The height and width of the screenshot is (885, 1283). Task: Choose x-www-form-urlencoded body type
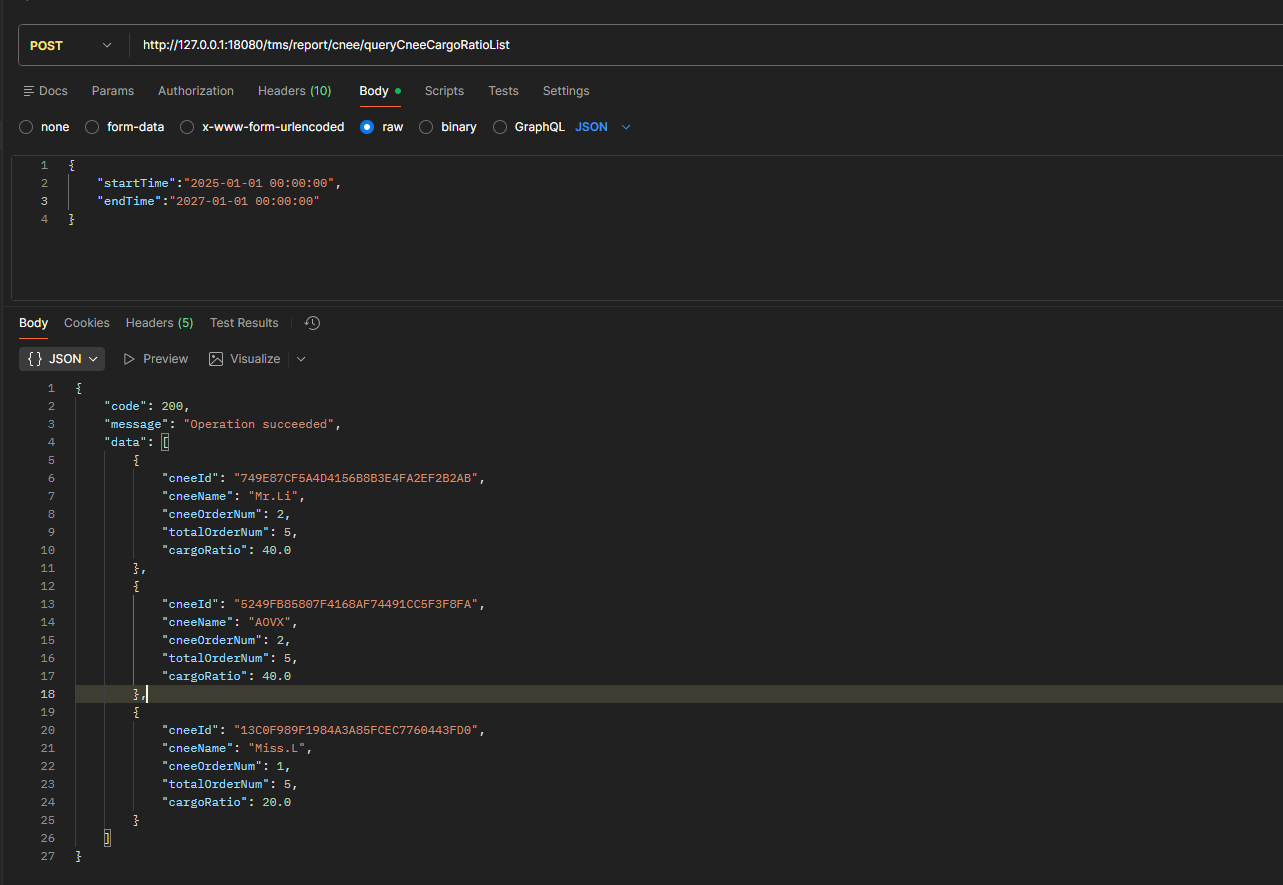(187, 127)
